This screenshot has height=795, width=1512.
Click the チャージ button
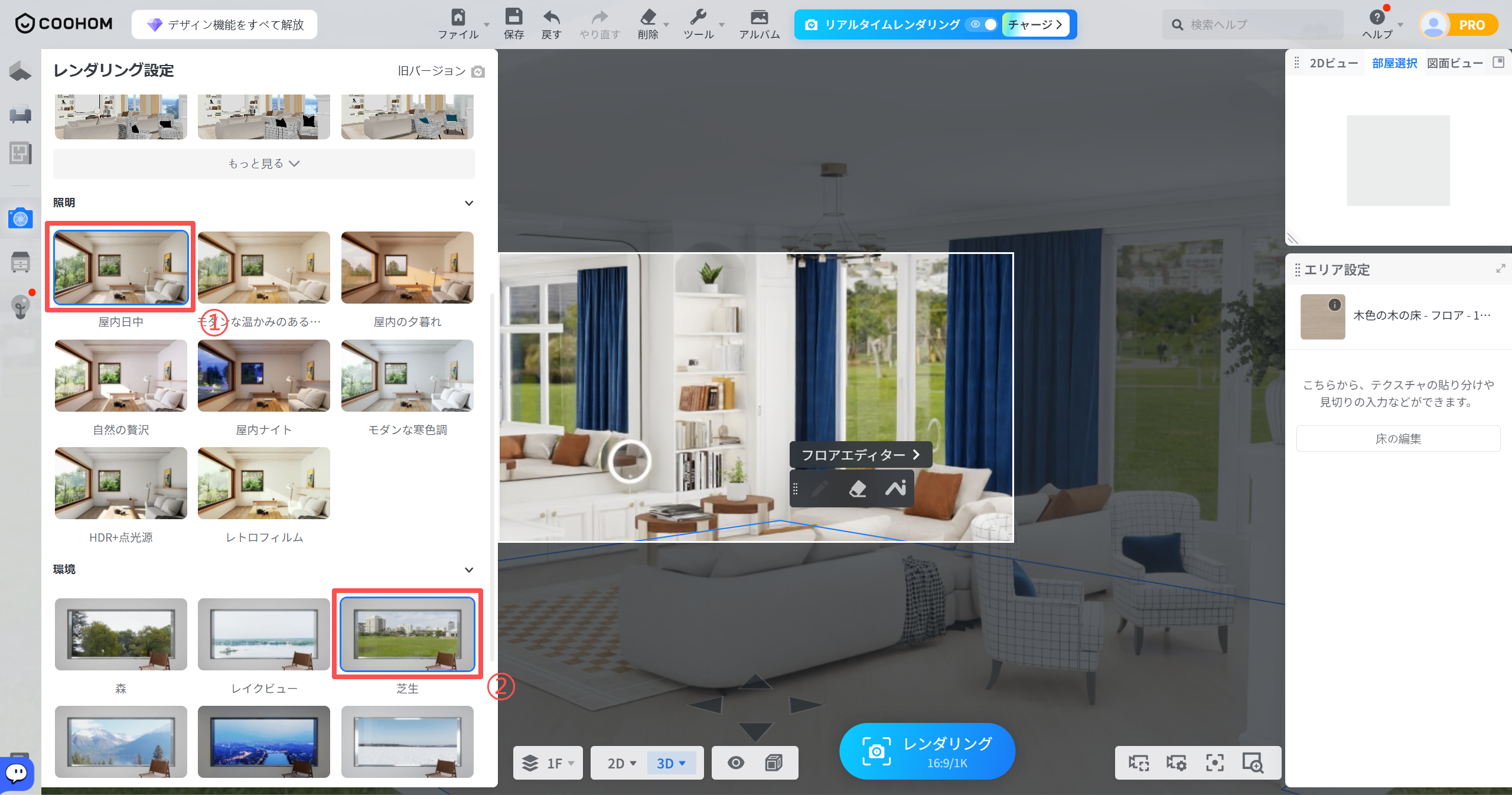(x=1035, y=25)
